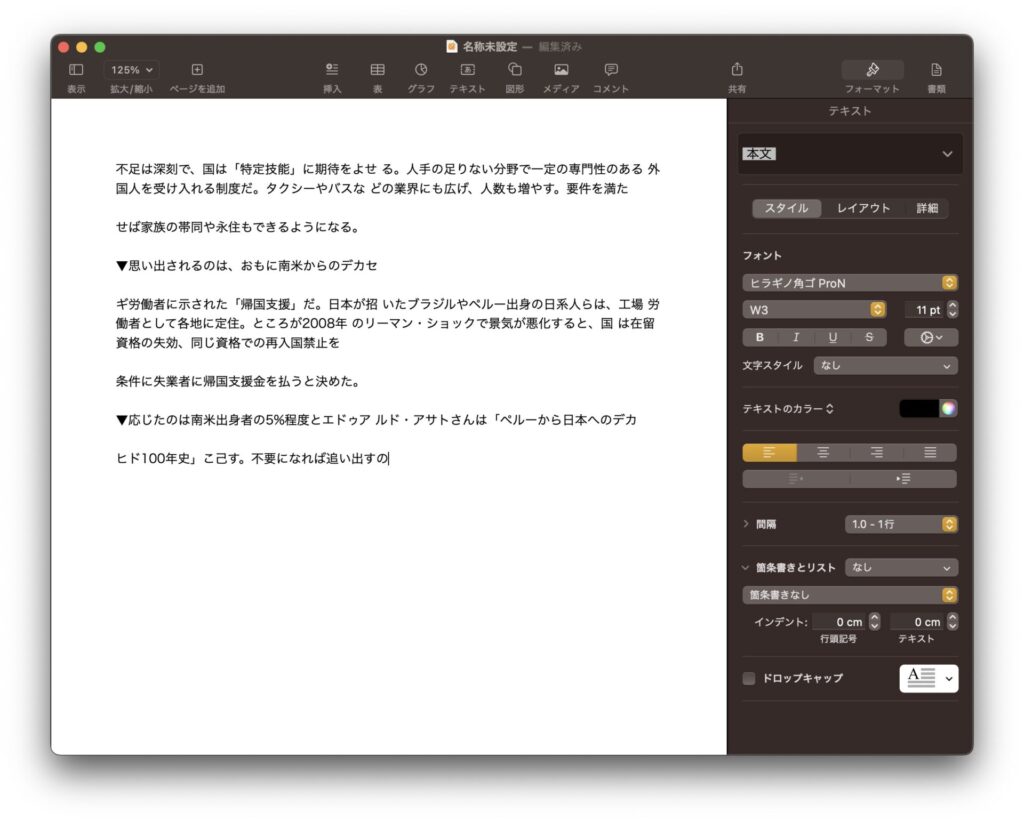Expand the 間隔 spacing section

[746, 524]
